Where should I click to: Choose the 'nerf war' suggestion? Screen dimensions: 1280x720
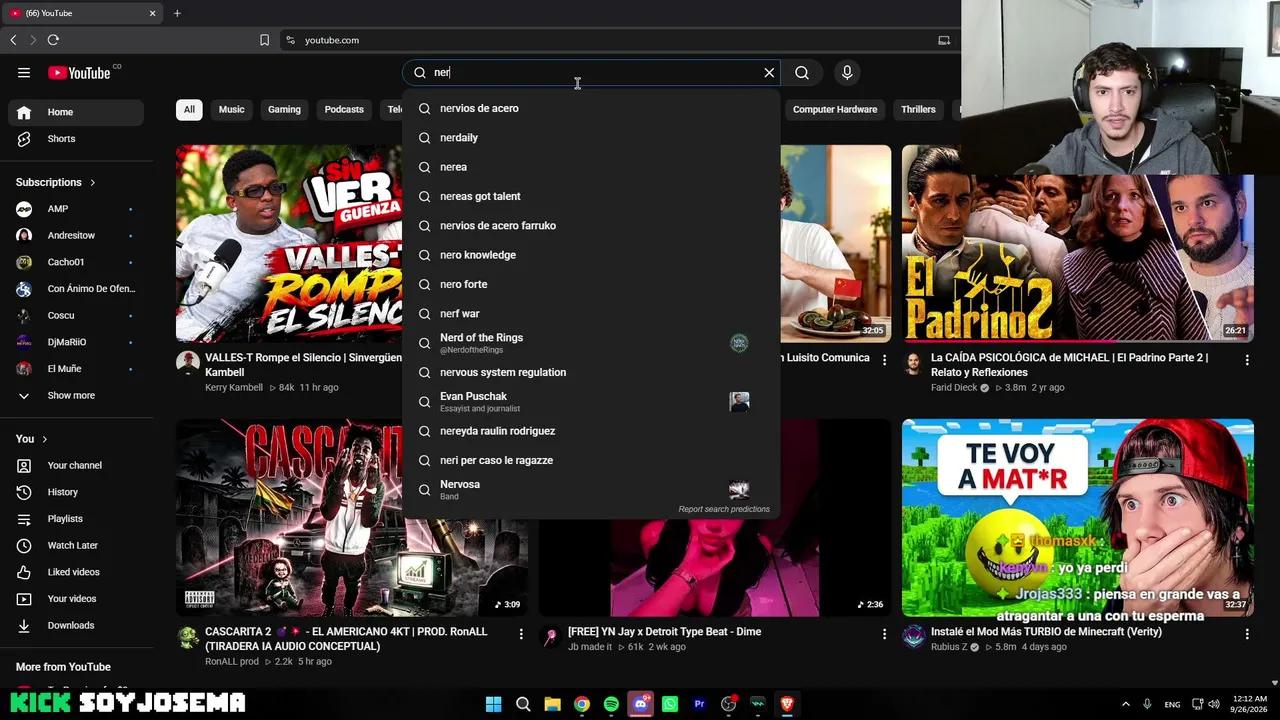591,313
